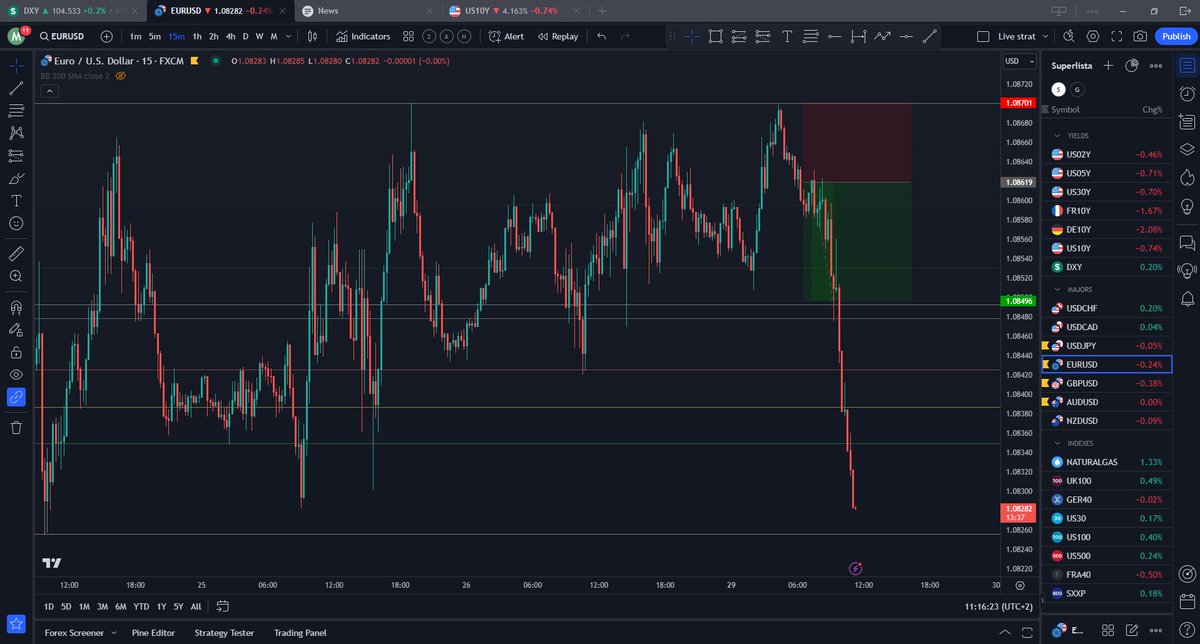Collapse the indicator legend chevron

48,91
